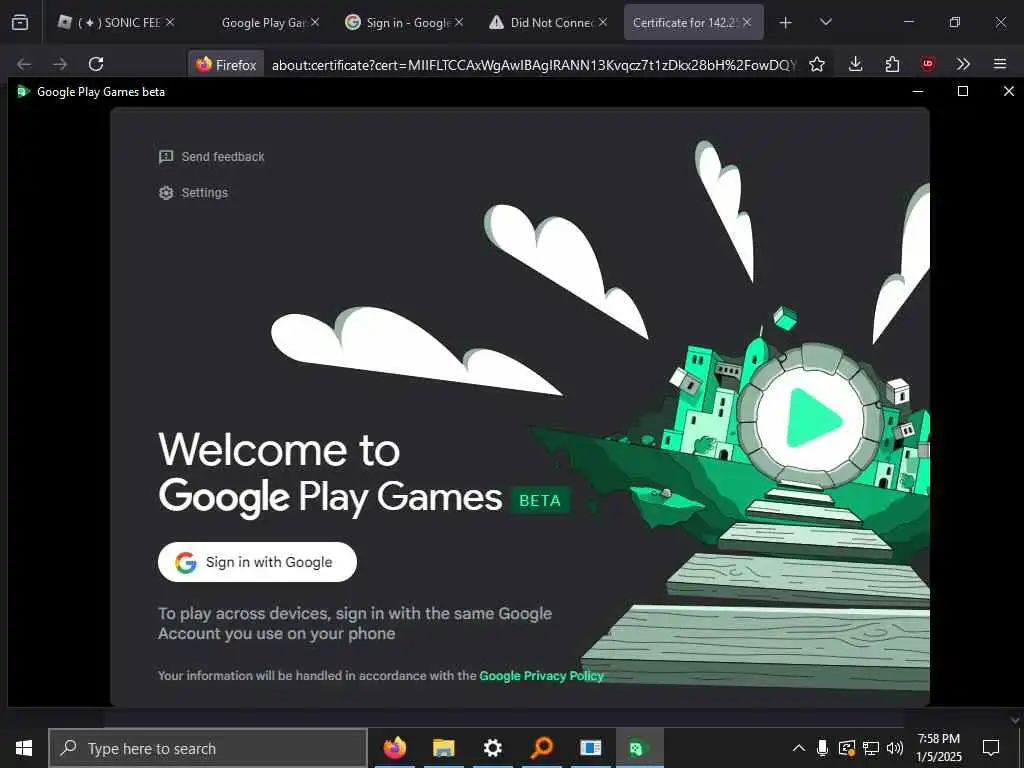Image resolution: width=1024 pixels, height=768 pixels.
Task: Click the Send feedback speech-bubble icon
Action: 166,157
